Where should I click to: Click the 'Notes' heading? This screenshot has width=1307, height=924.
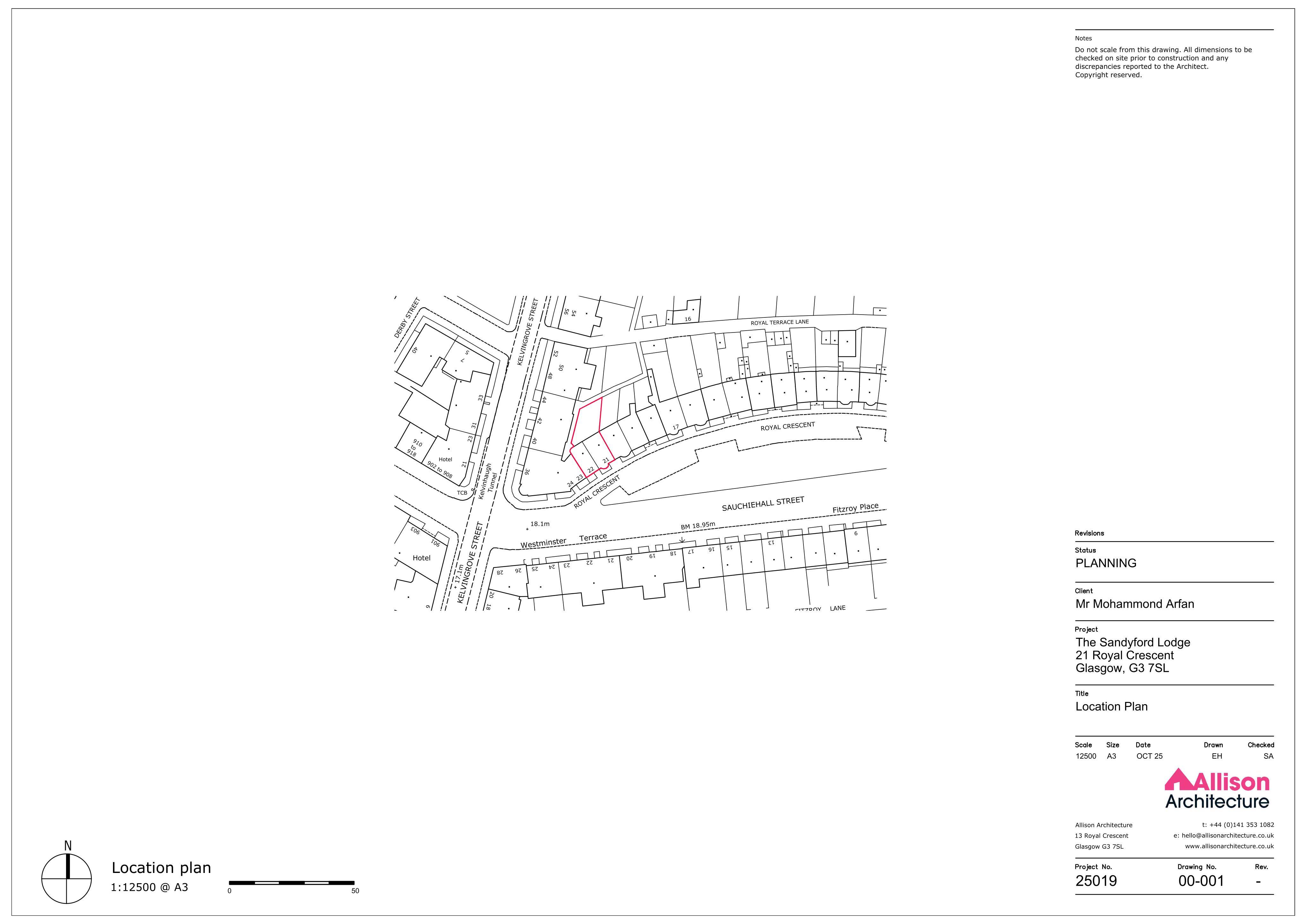1083,39
